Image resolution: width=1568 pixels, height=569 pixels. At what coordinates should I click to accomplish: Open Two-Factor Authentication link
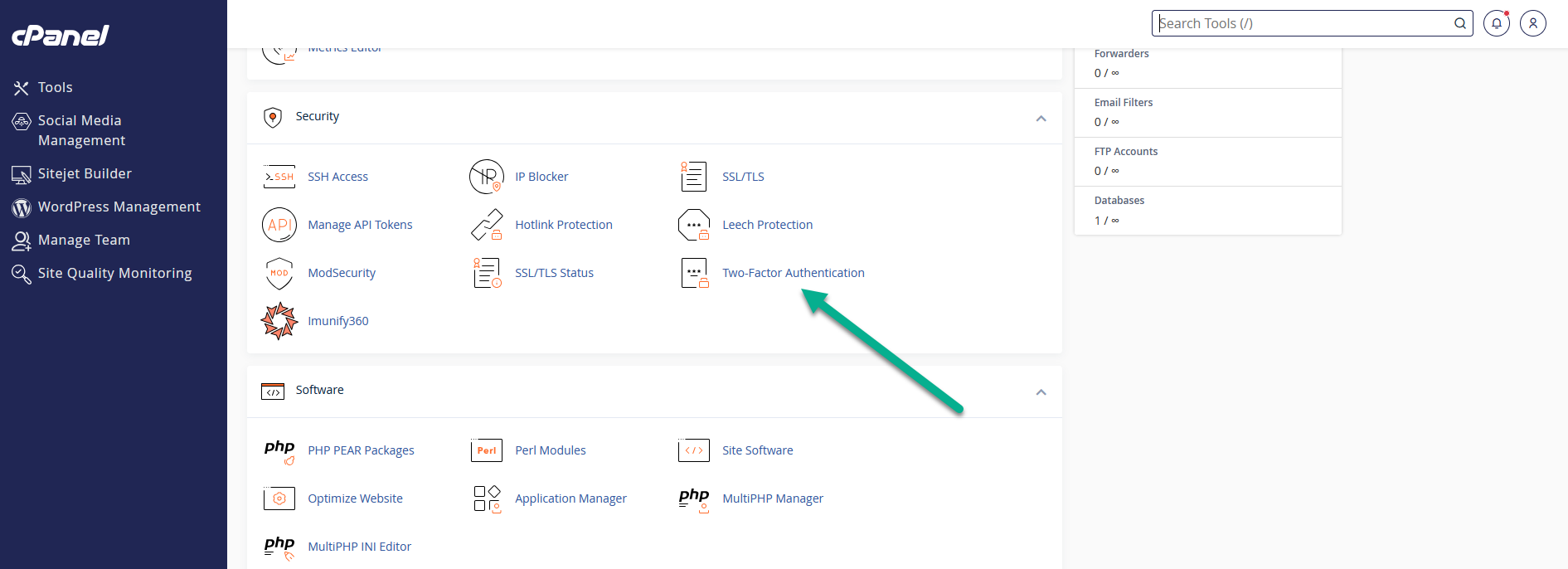tap(794, 273)
